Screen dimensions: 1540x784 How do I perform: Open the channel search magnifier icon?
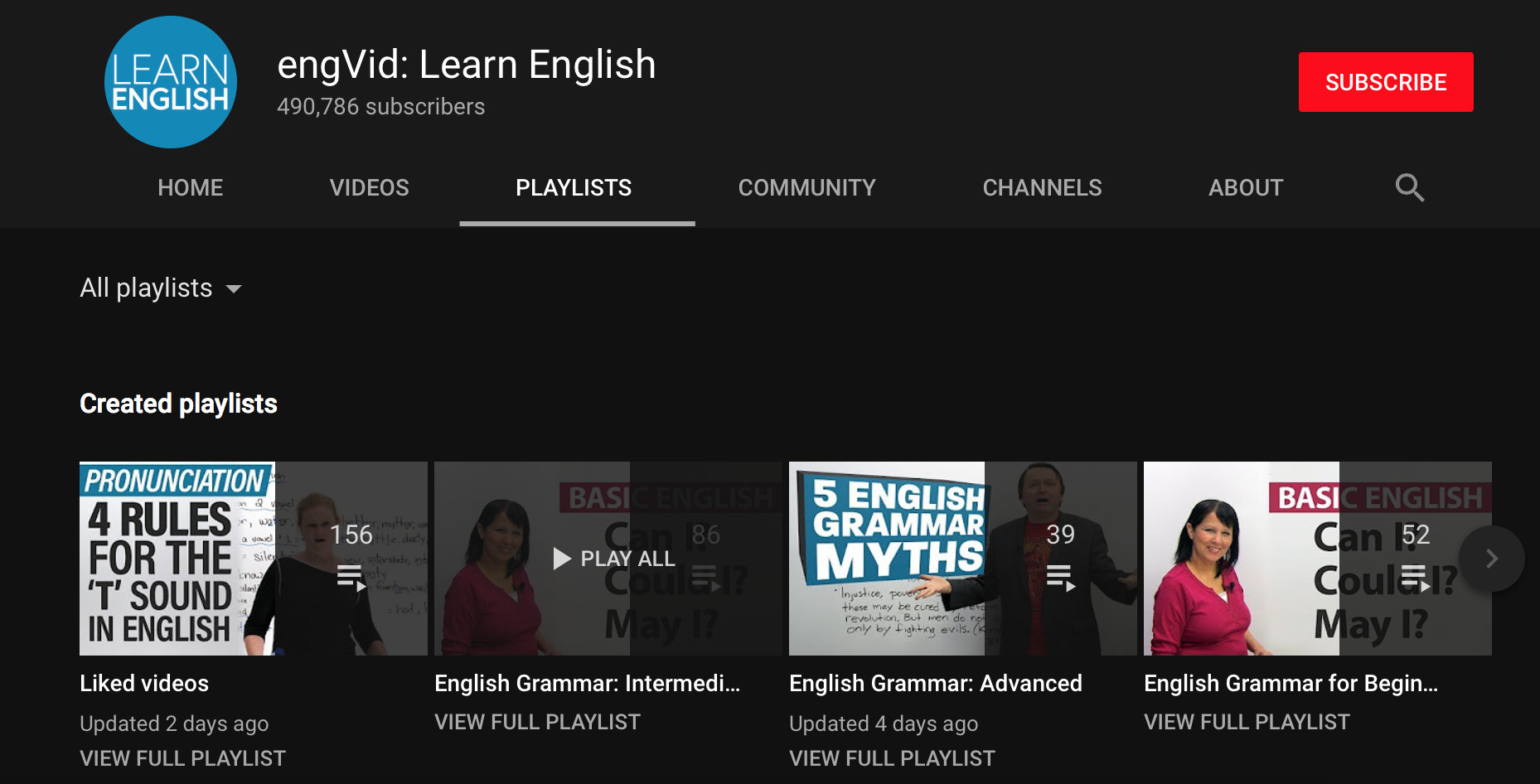[x=1409, y=187]
